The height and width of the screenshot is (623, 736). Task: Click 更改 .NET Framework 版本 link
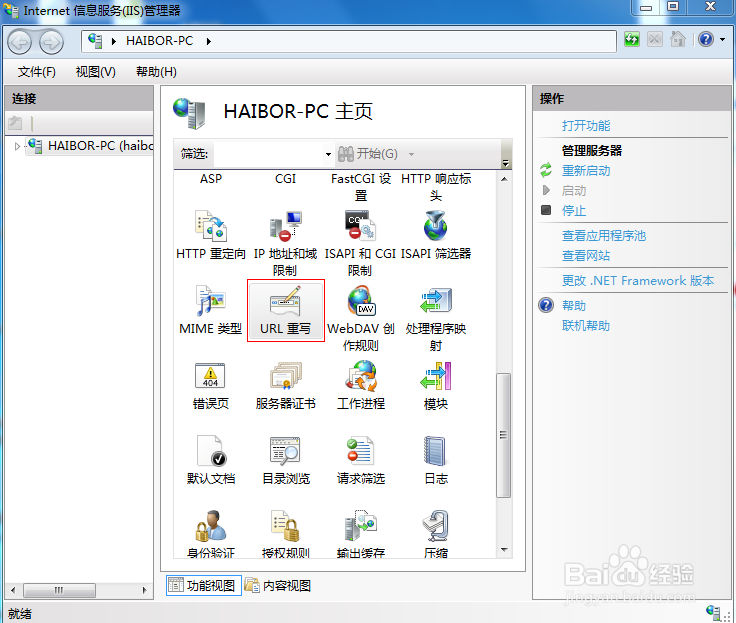(638, 281)
